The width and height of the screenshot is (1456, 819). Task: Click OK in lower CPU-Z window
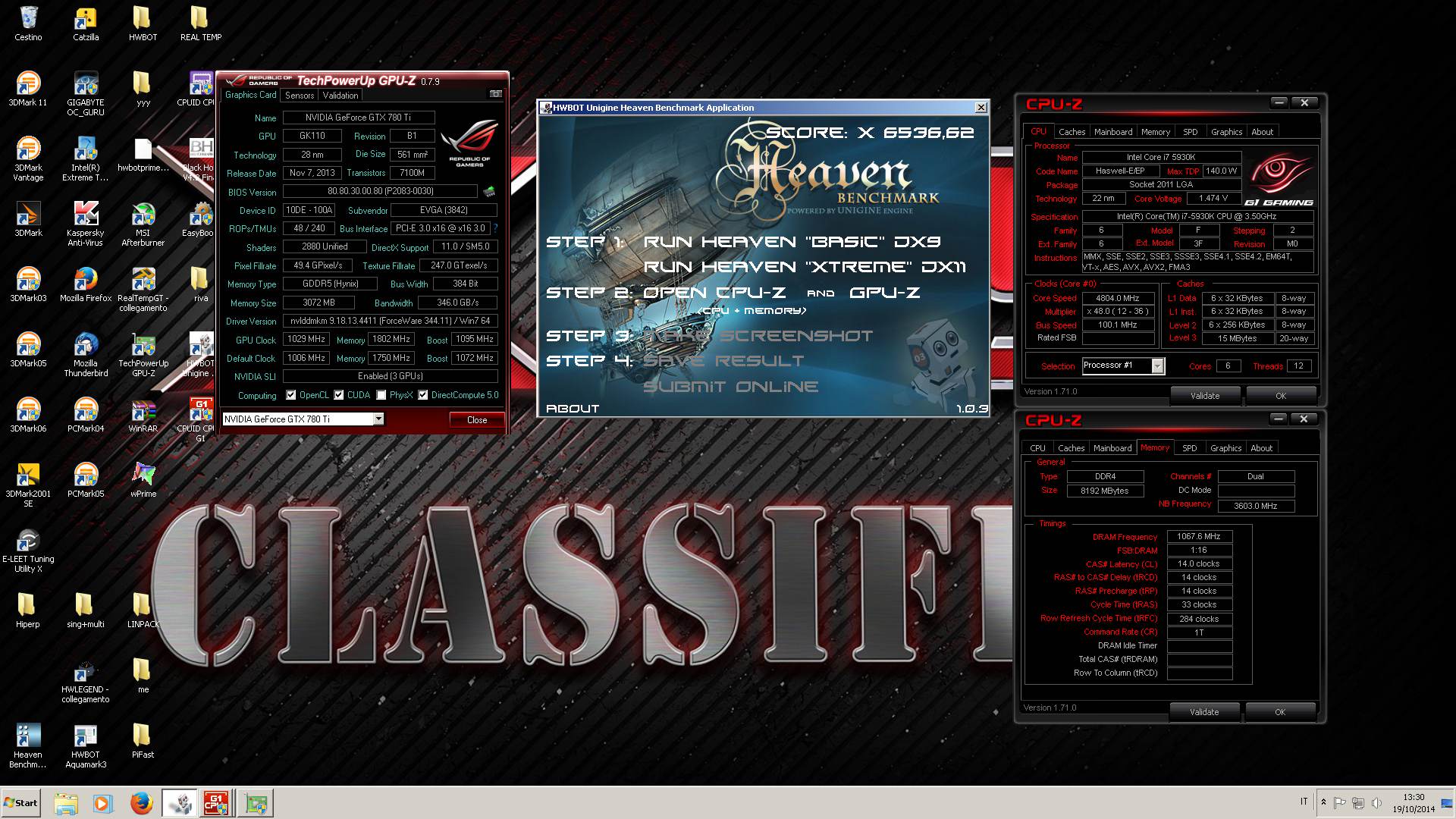1280,712
